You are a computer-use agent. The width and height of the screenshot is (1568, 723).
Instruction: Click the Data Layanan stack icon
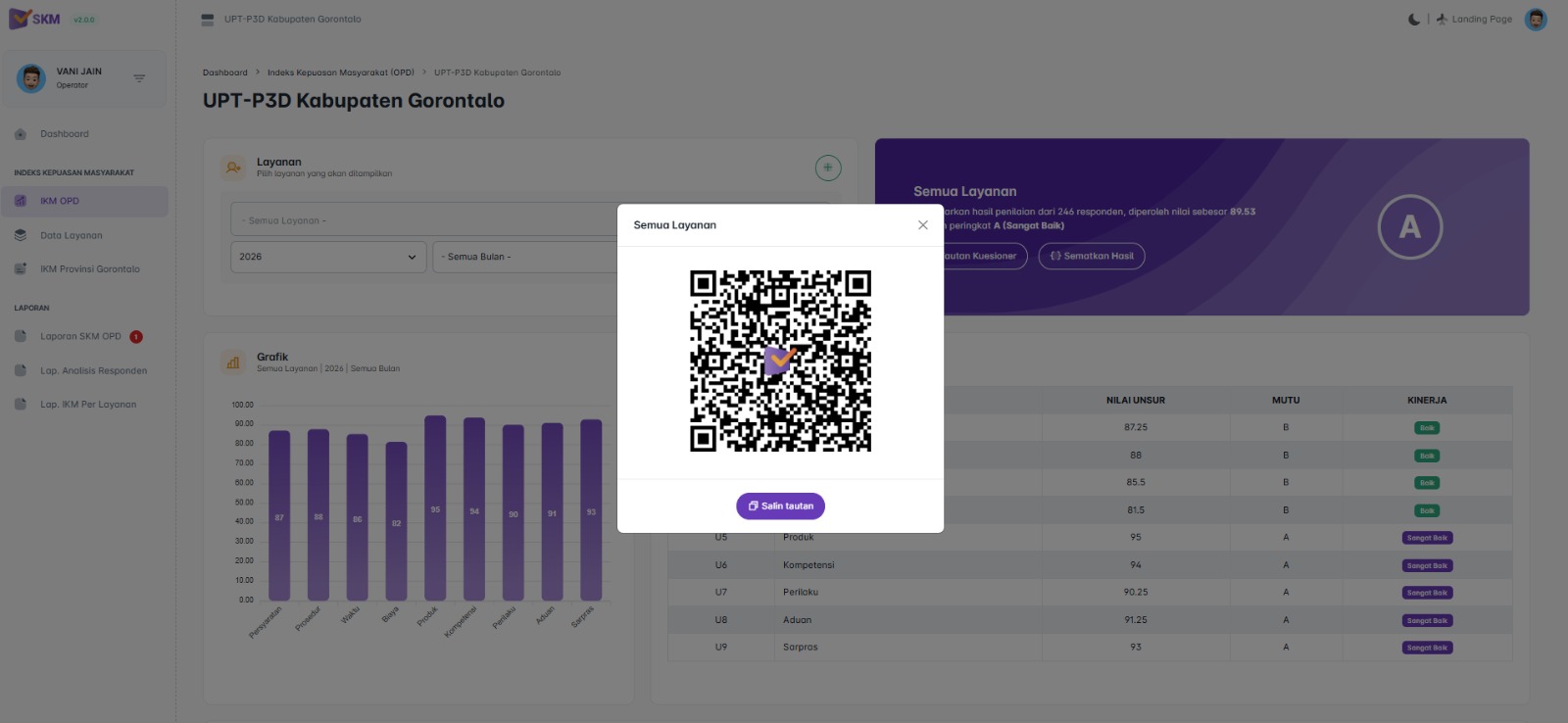coord(21,235)
